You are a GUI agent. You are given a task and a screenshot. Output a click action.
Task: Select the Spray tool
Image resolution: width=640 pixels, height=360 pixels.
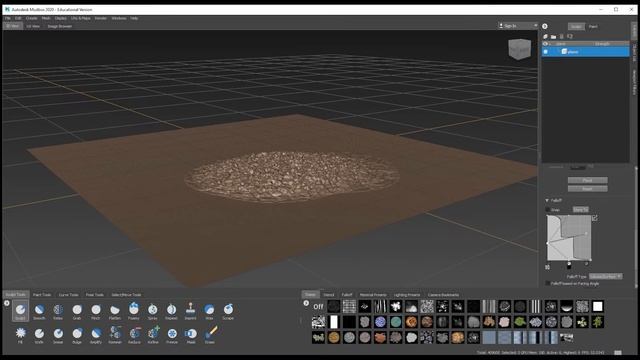point(153,311)
